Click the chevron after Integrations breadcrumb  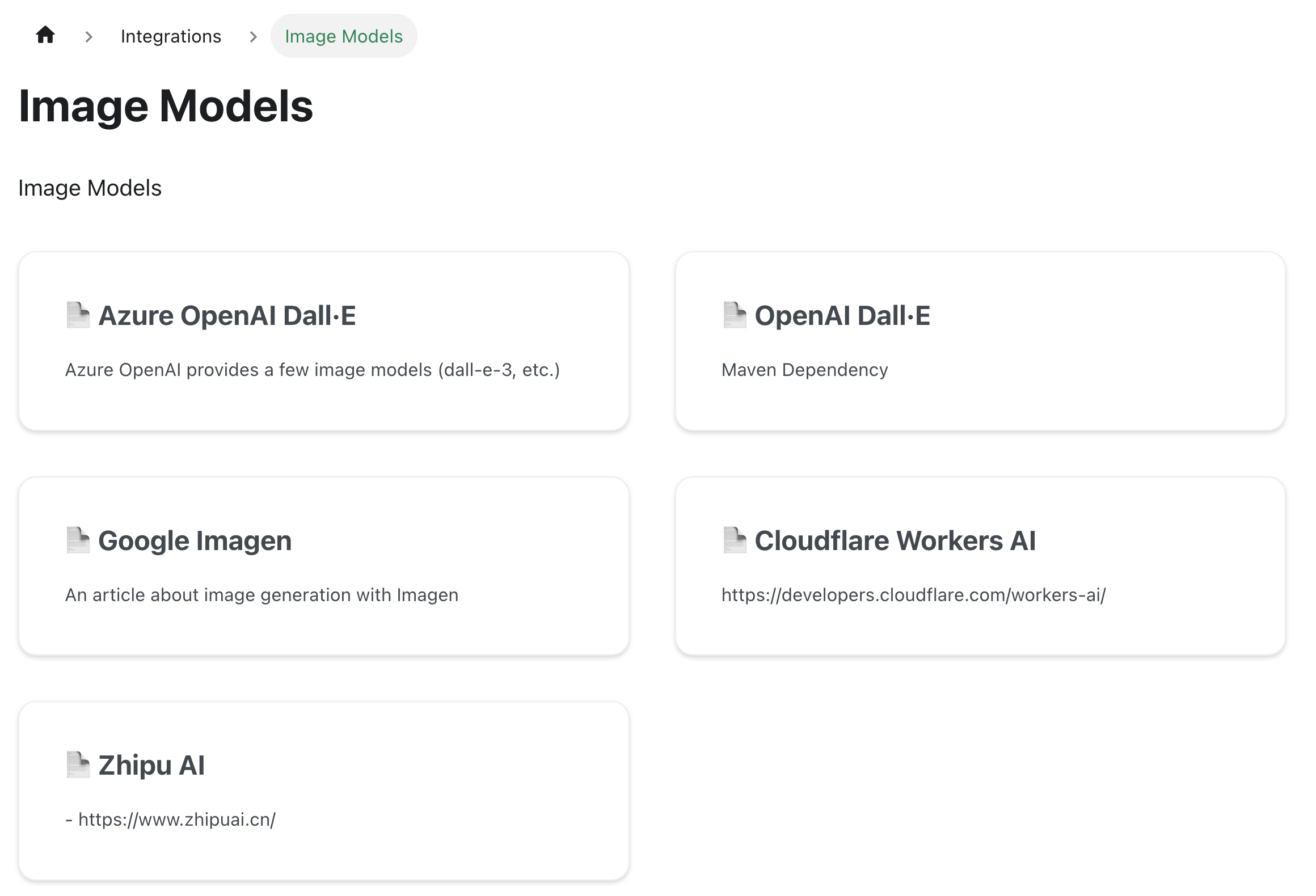(x=253, y=37)
